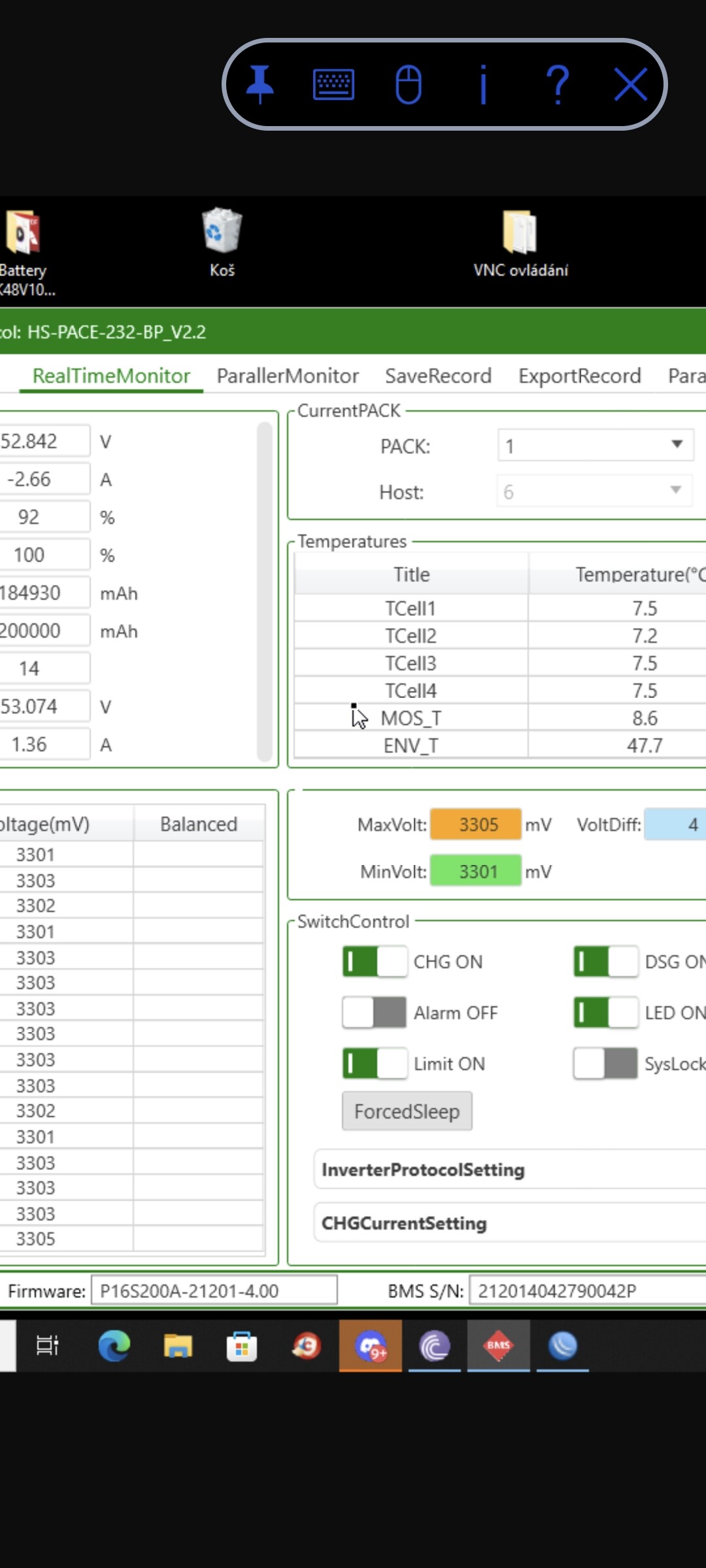The height and width of the screenshot is (1568, 706).
Task: Toggle the CHG ON switch
Action: (375, 962)
